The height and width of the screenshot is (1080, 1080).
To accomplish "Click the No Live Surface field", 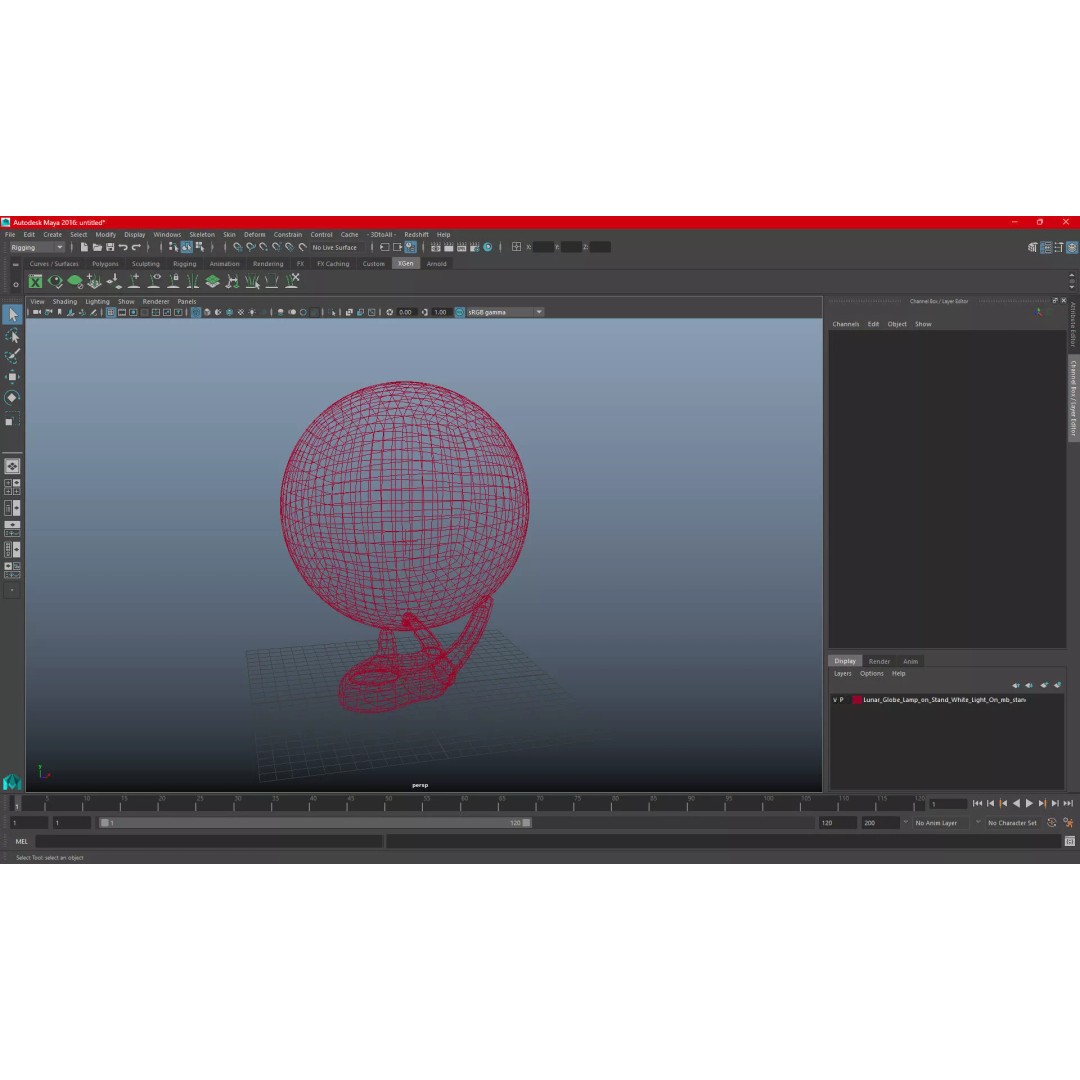I will click(x=337, y=247).
